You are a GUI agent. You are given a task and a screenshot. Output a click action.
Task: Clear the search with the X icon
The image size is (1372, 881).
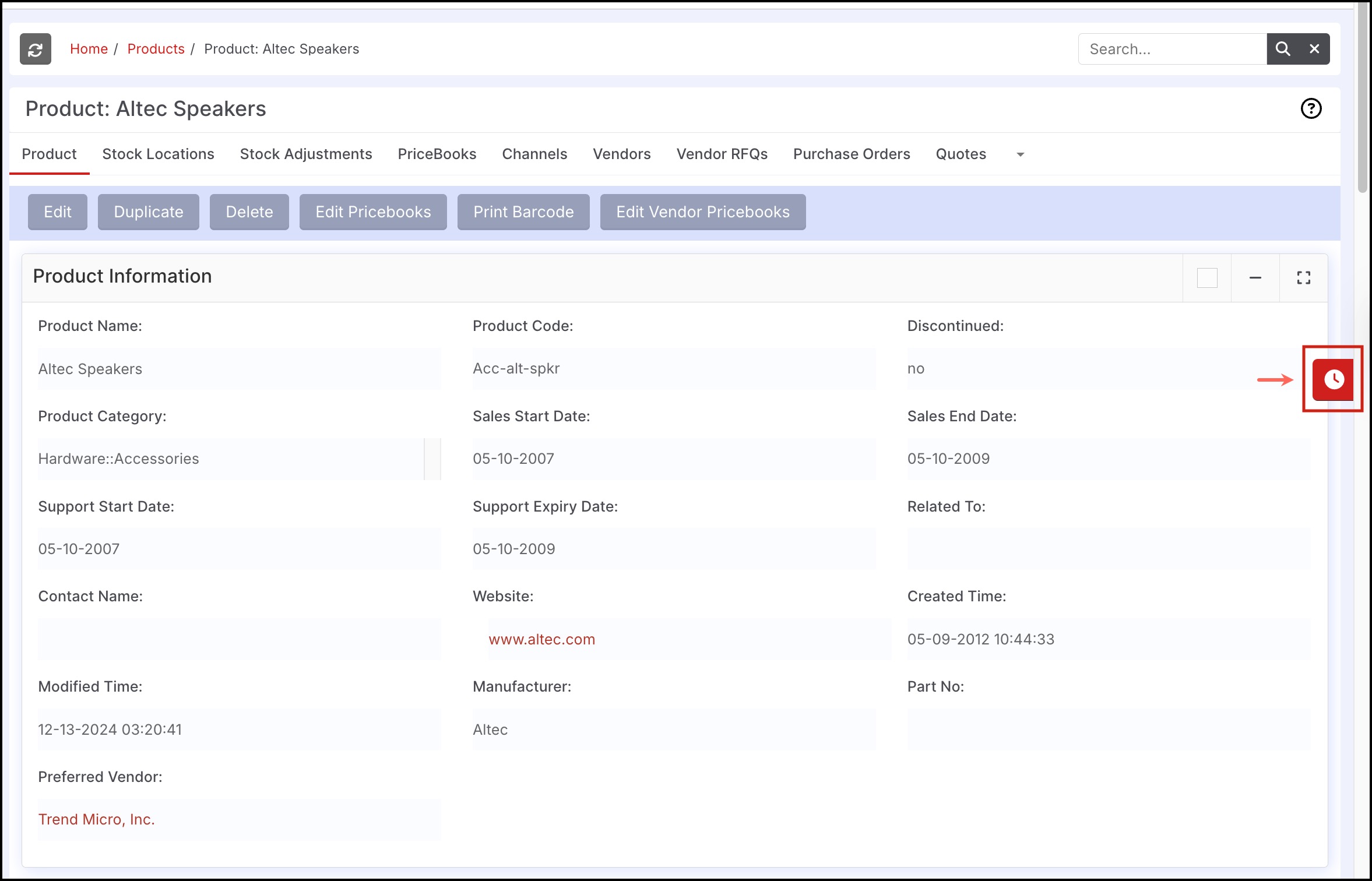click(1314, 49)
